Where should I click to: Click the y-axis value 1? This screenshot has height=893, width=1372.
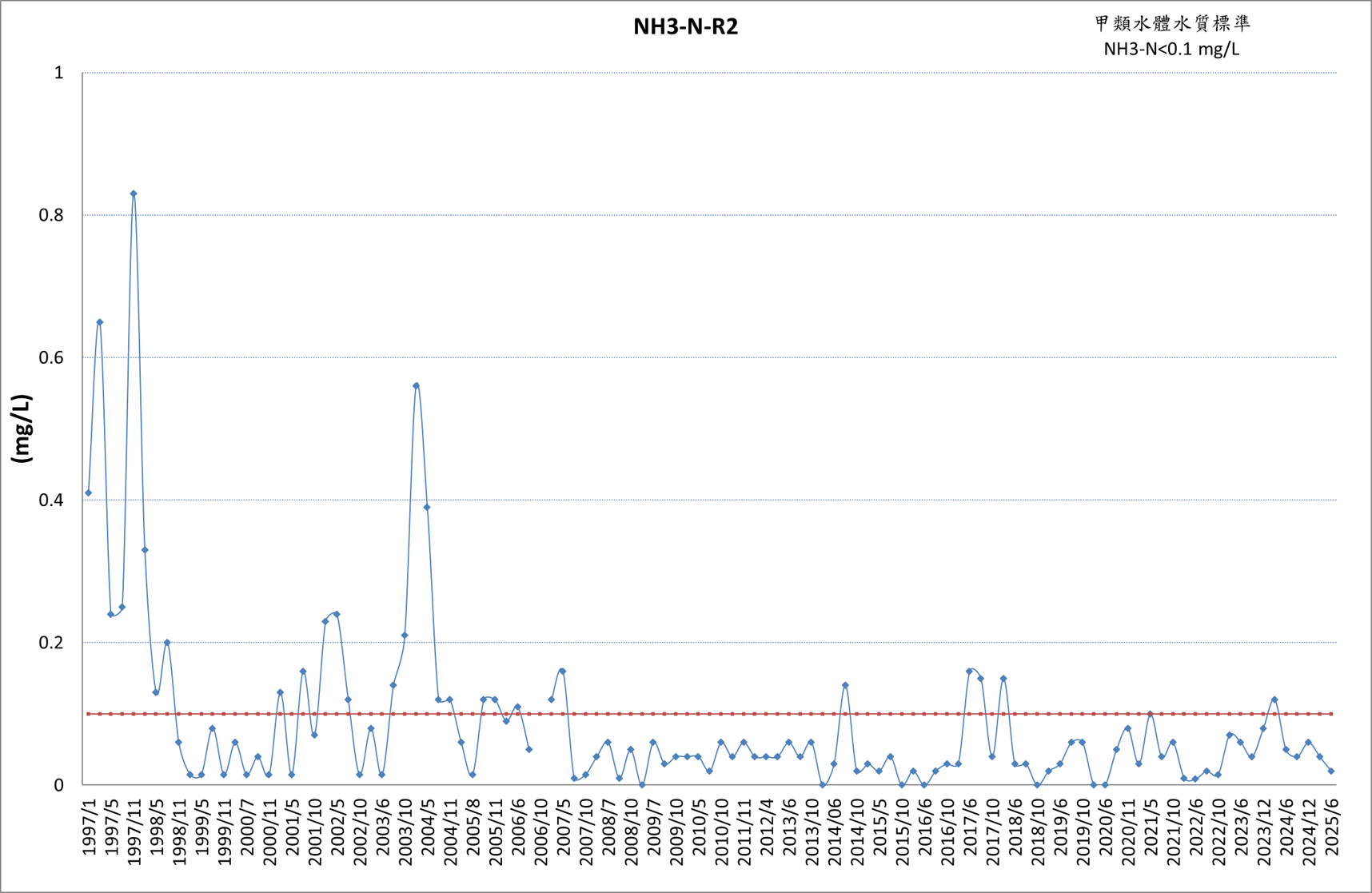[x=58, y=73]
